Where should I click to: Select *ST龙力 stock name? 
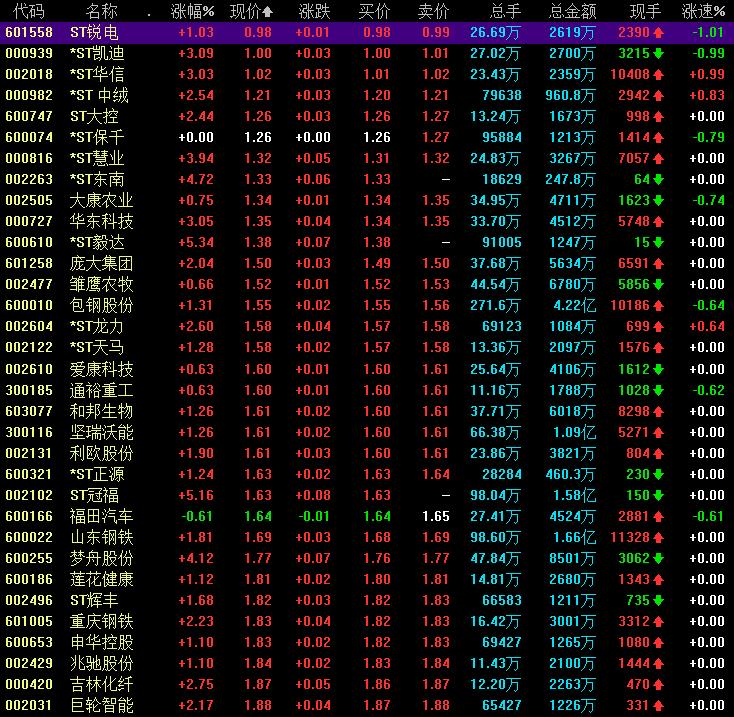coord(97,326)
